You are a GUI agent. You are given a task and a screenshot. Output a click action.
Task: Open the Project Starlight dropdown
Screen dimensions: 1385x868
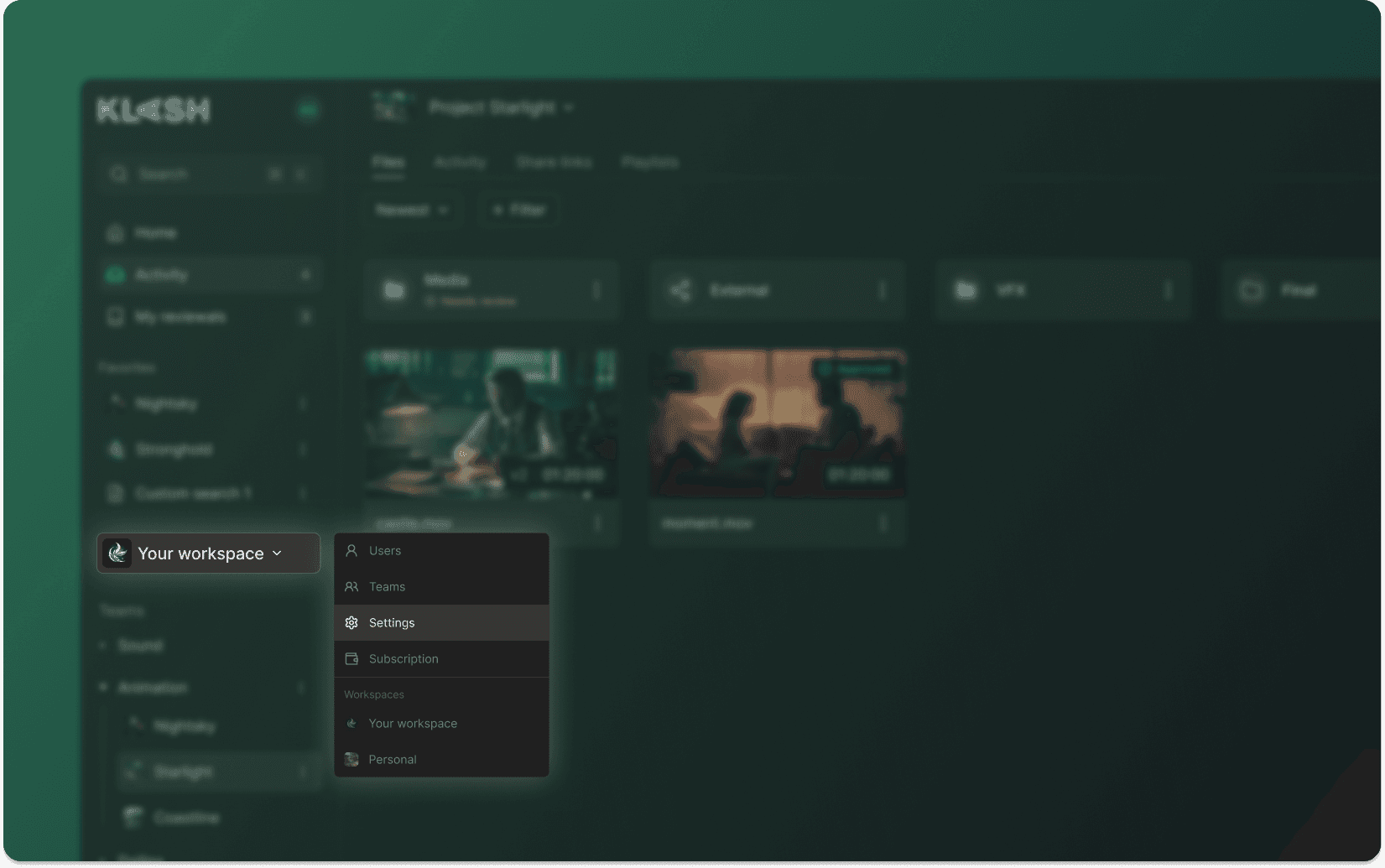[501, 107]
